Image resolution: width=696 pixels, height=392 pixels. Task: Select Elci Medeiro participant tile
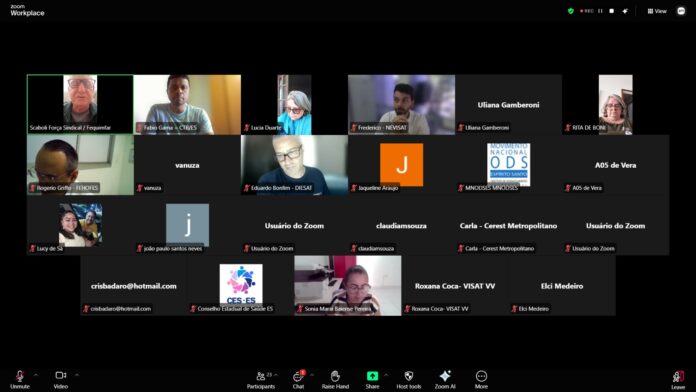[562, 285]
